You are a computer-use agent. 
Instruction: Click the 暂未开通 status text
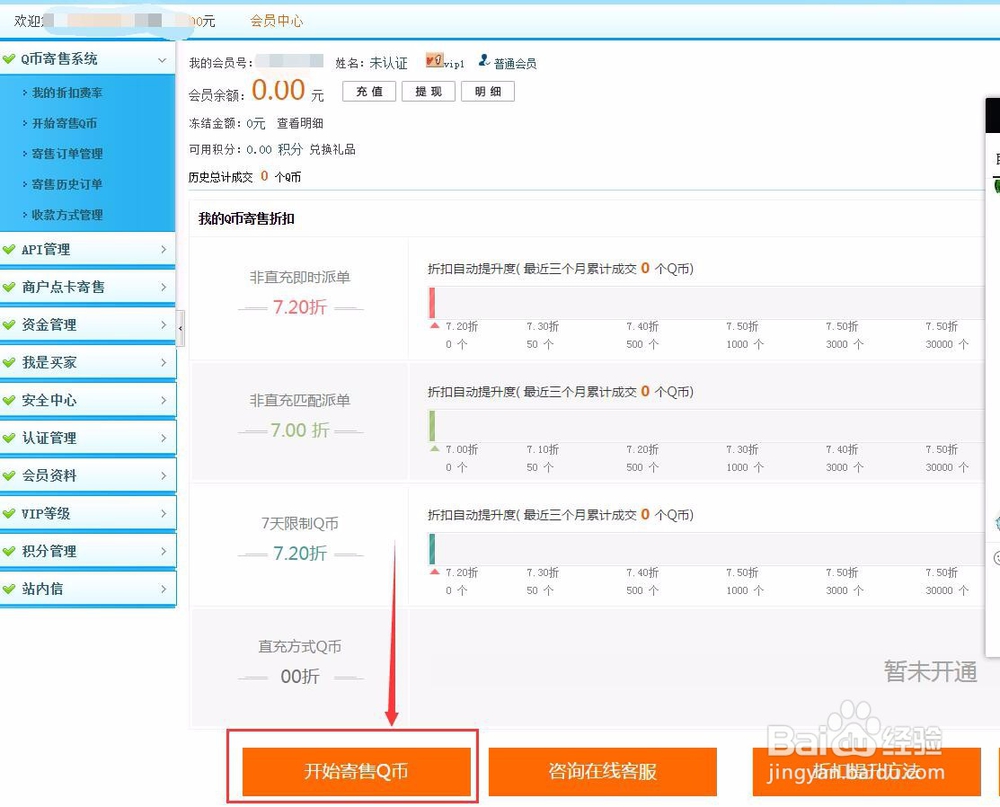click(930, 672)
